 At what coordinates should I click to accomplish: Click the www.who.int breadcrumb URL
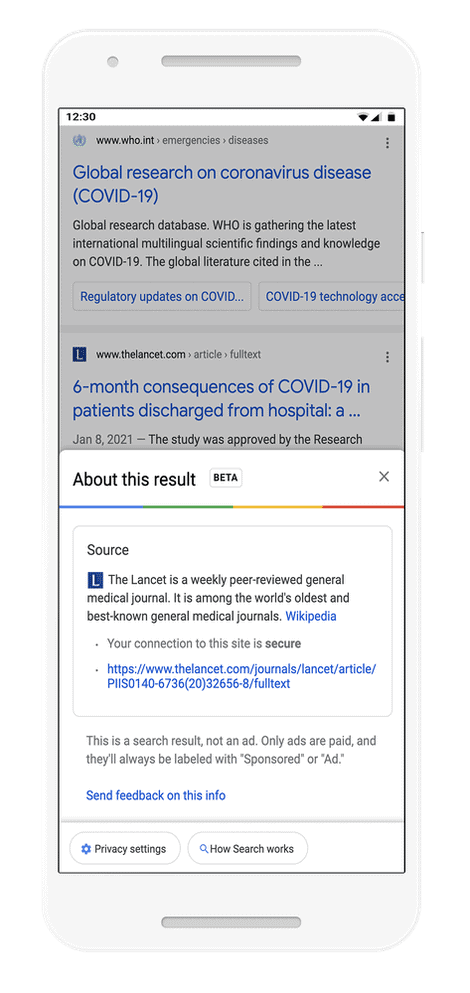[182, 141]
